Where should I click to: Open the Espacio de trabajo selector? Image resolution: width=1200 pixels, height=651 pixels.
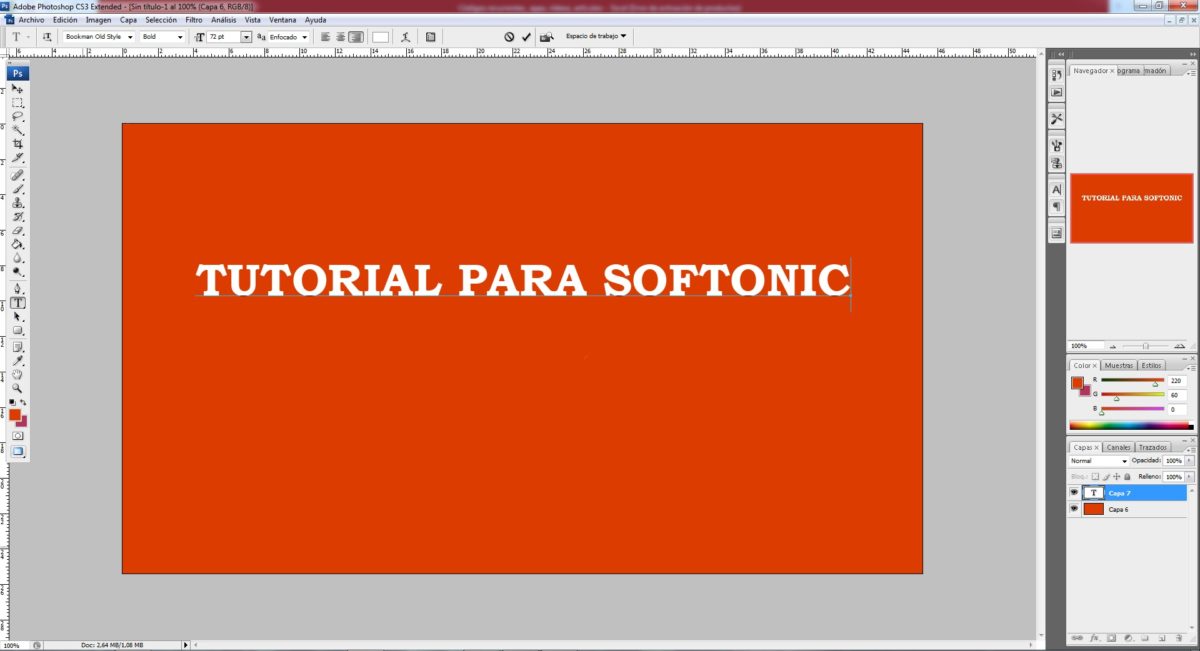[x=595, y=36]
